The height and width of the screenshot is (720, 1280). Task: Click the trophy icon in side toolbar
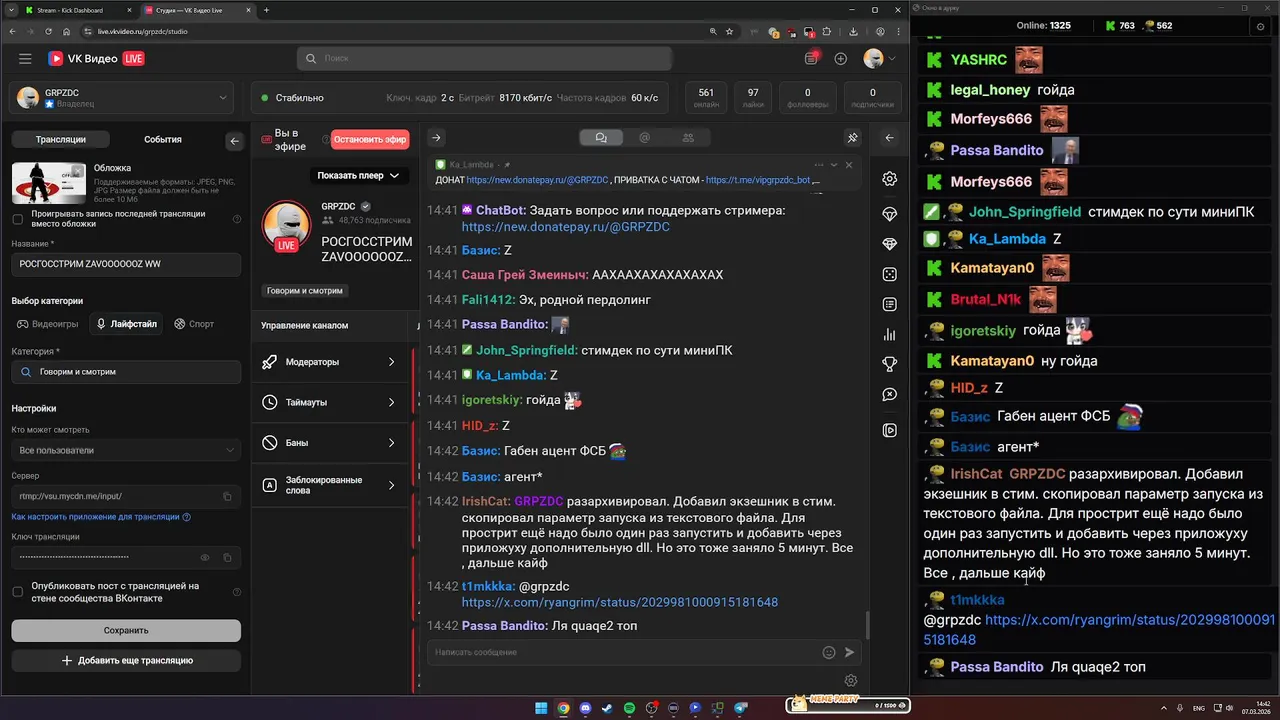click(889, 364)
